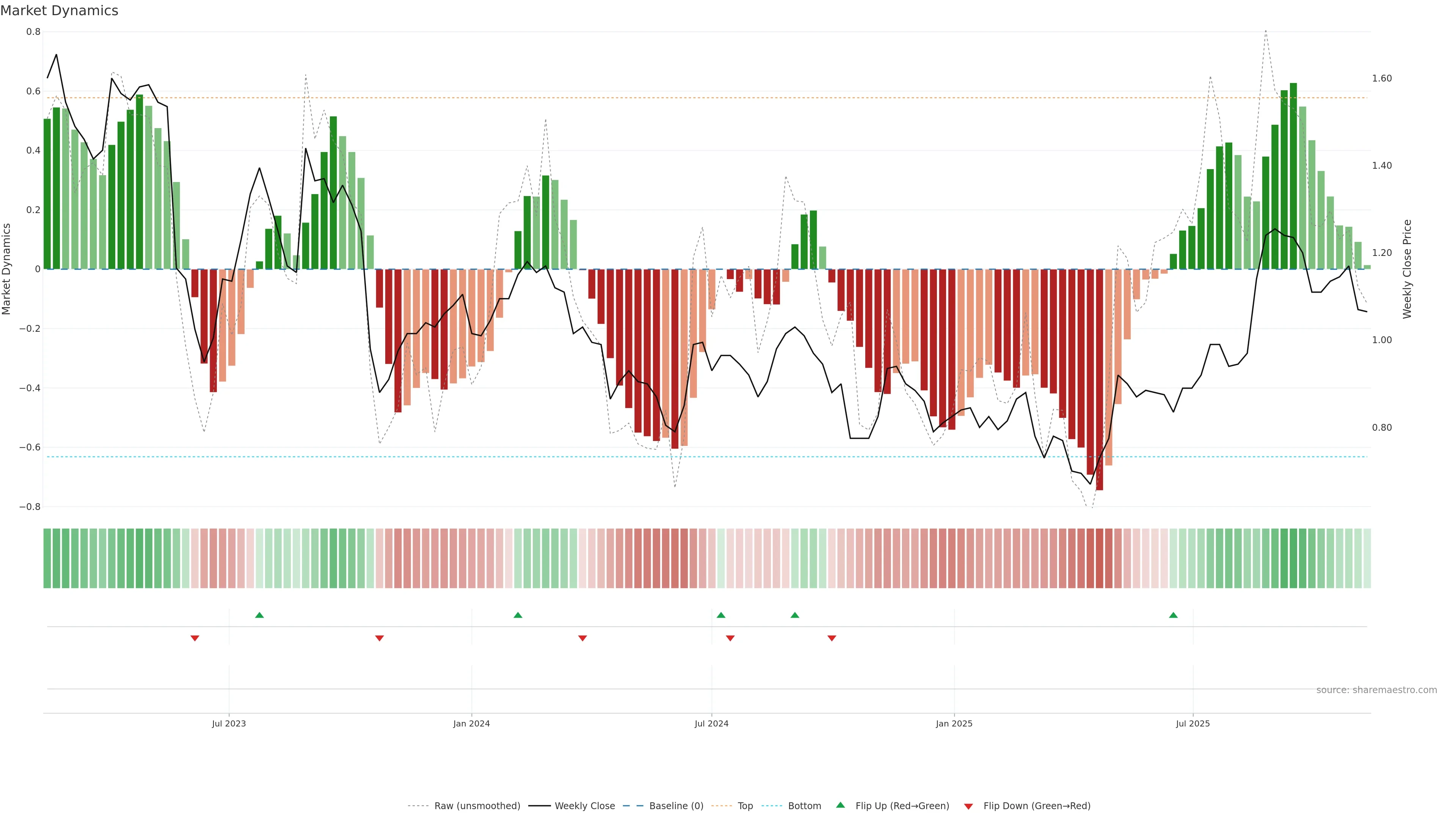
Task: Click the Weekly Close Price axis title
Action: click(x=1407, y=269)
